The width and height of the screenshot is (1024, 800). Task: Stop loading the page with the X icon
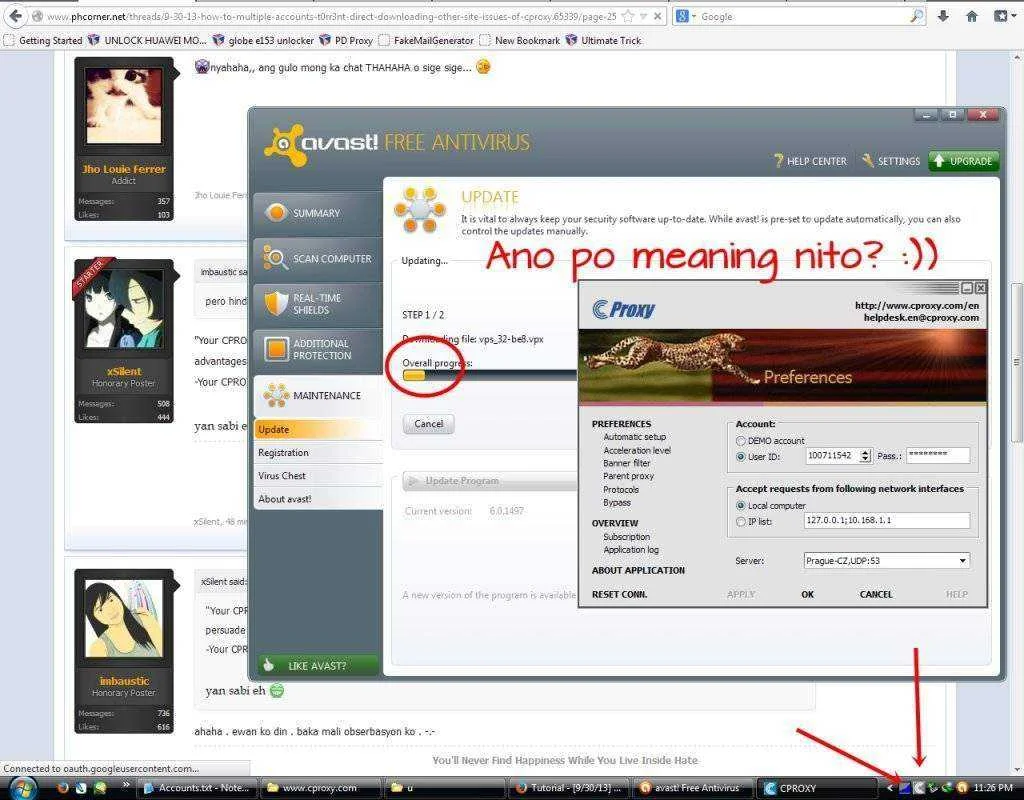[x=658, y=16]
